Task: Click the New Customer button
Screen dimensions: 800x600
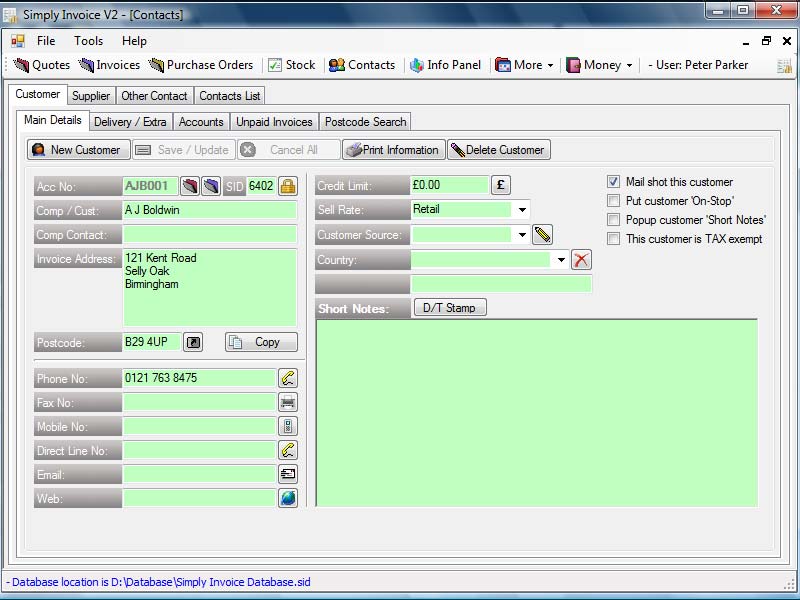Action: (x=79, y=149)
